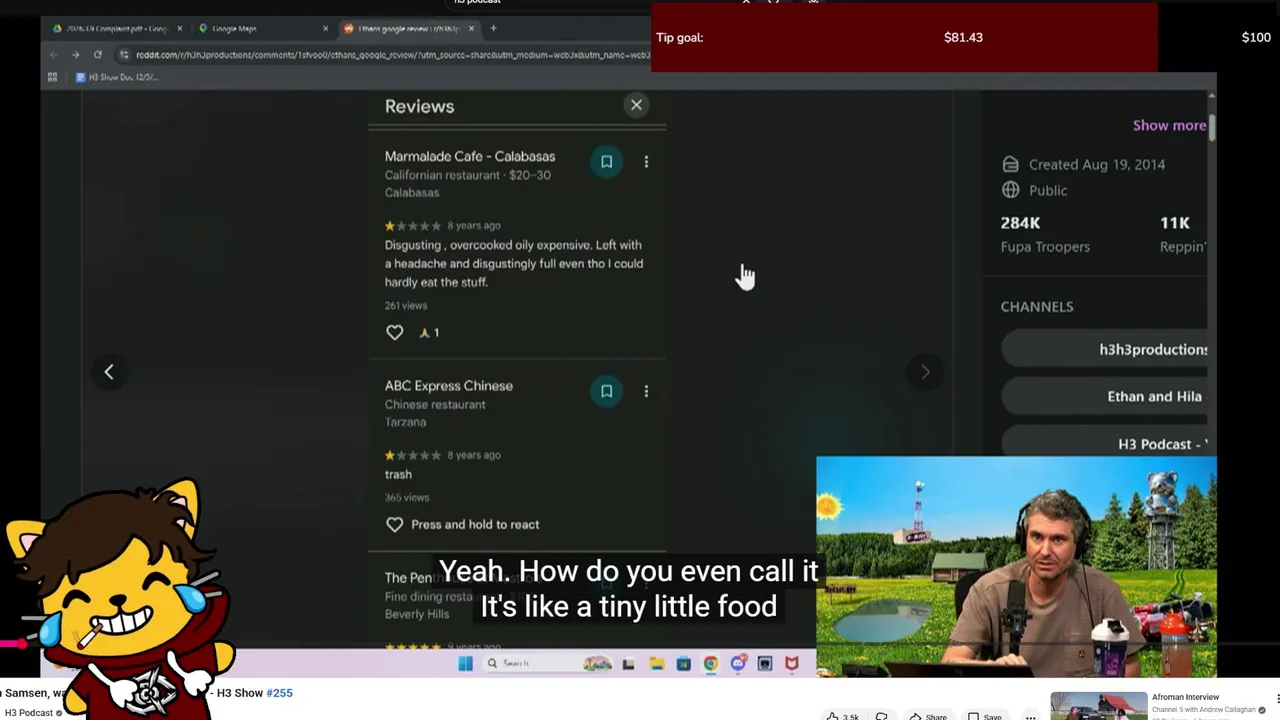
Task: Open H3 Podcast channel link in sidebar
Action: [1105, 444]
